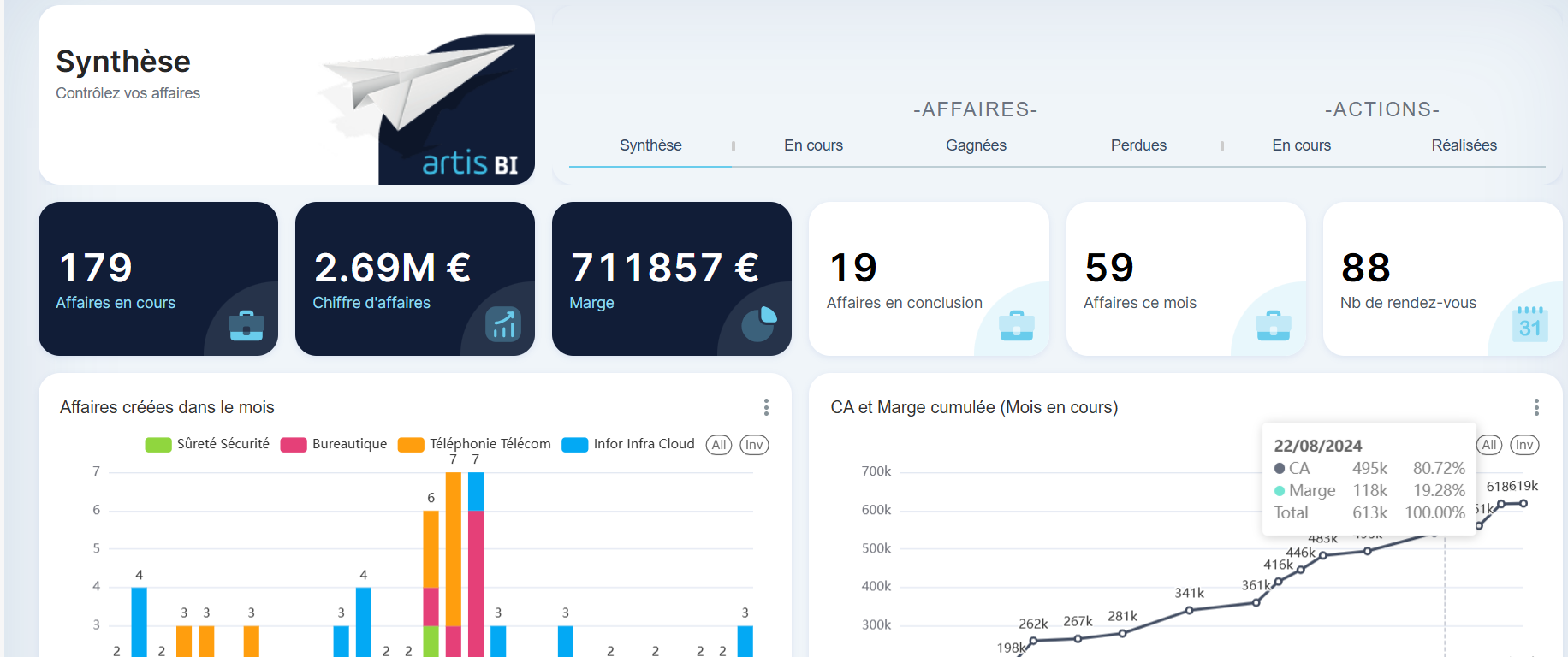1568x657 pixels.
Task: Toggle Sûreté Sécurité legend series
Action: point(207,444)
